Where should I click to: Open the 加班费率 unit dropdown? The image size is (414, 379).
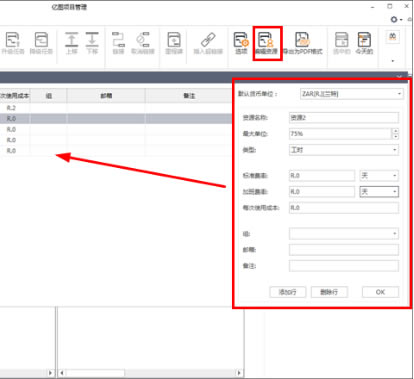click(x=379, y=192)
